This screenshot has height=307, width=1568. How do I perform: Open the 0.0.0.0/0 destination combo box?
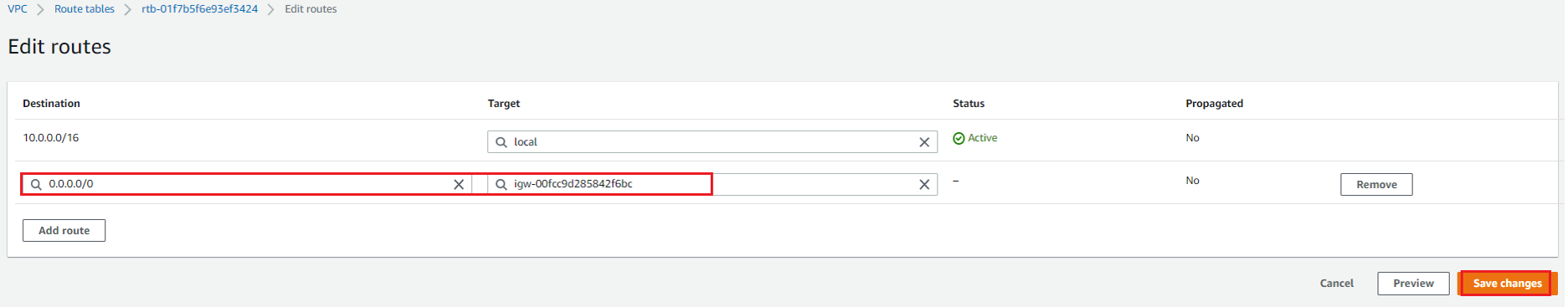247,184
